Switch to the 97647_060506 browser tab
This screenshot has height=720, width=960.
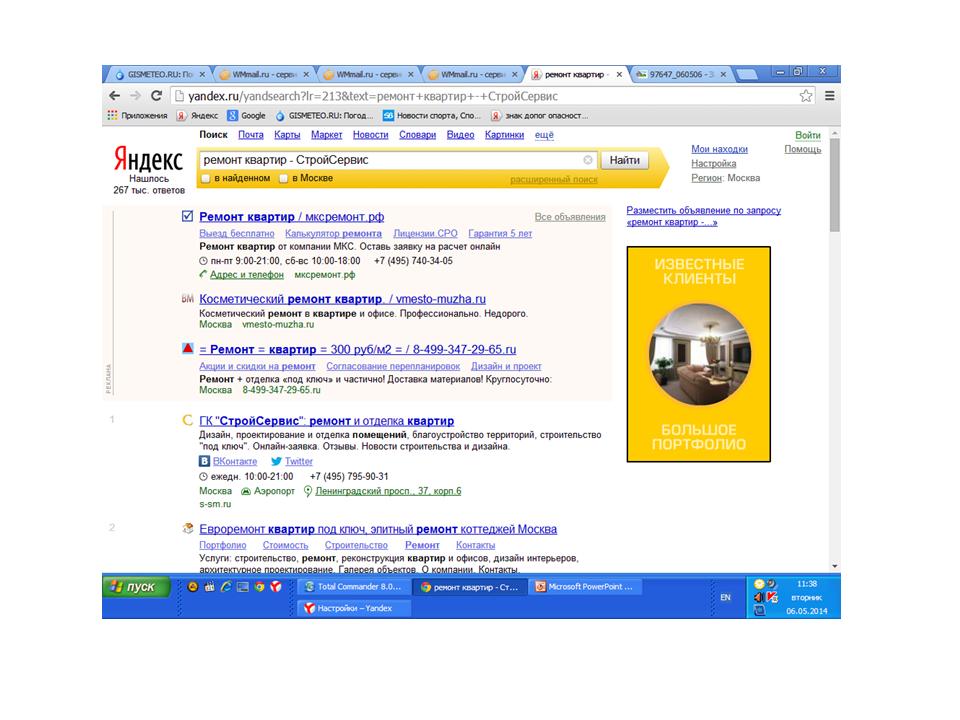coord(681,74)
